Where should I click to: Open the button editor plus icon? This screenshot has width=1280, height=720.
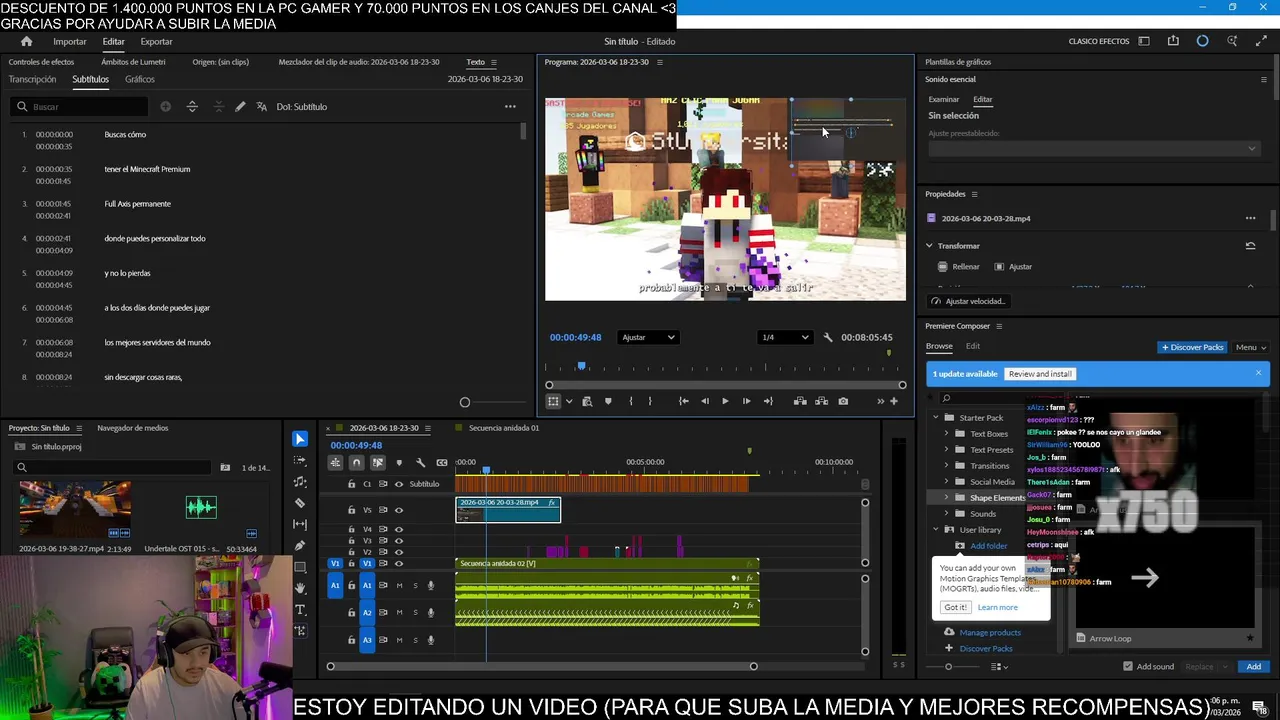(894, 401)
